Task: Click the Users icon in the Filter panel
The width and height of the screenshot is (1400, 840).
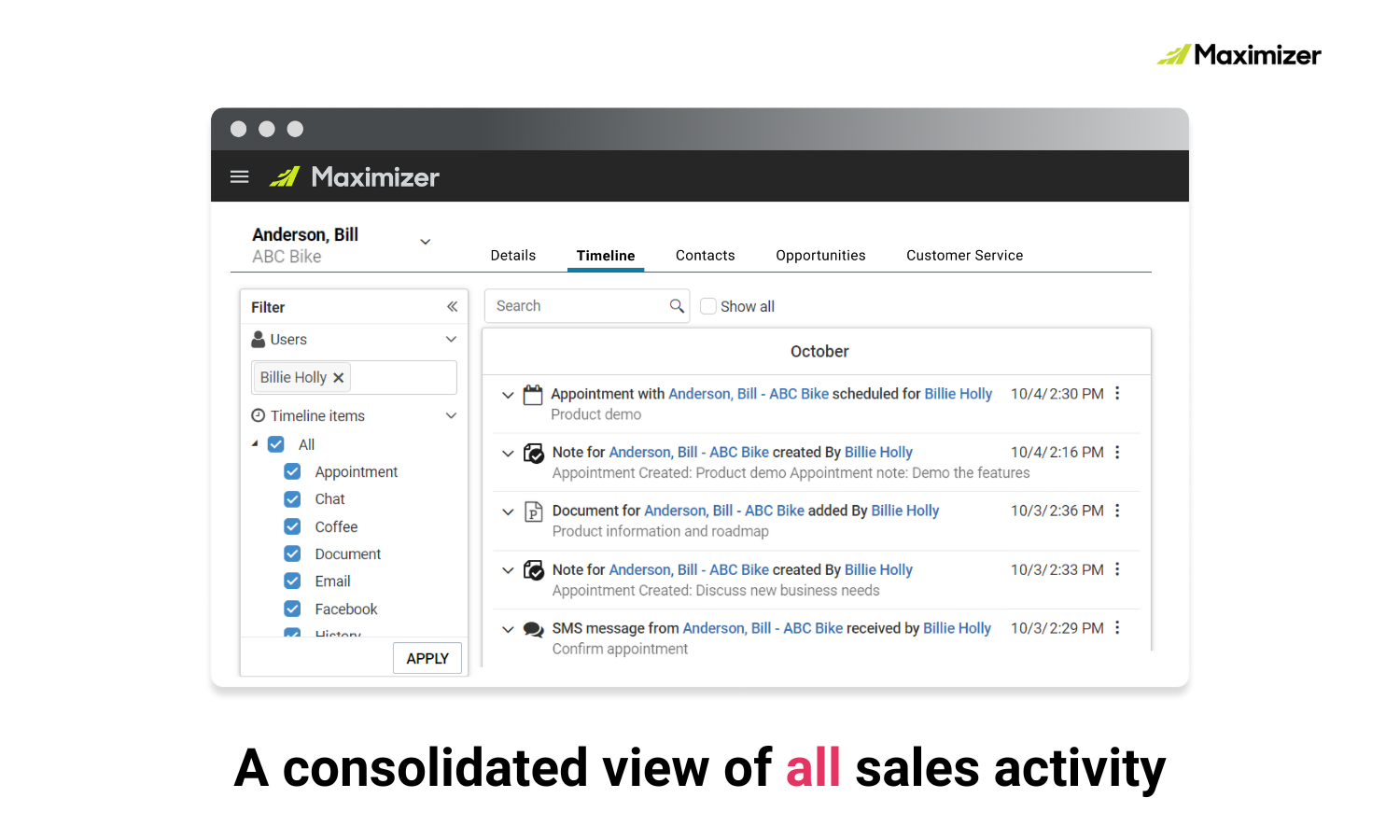Action: point(258,339)
